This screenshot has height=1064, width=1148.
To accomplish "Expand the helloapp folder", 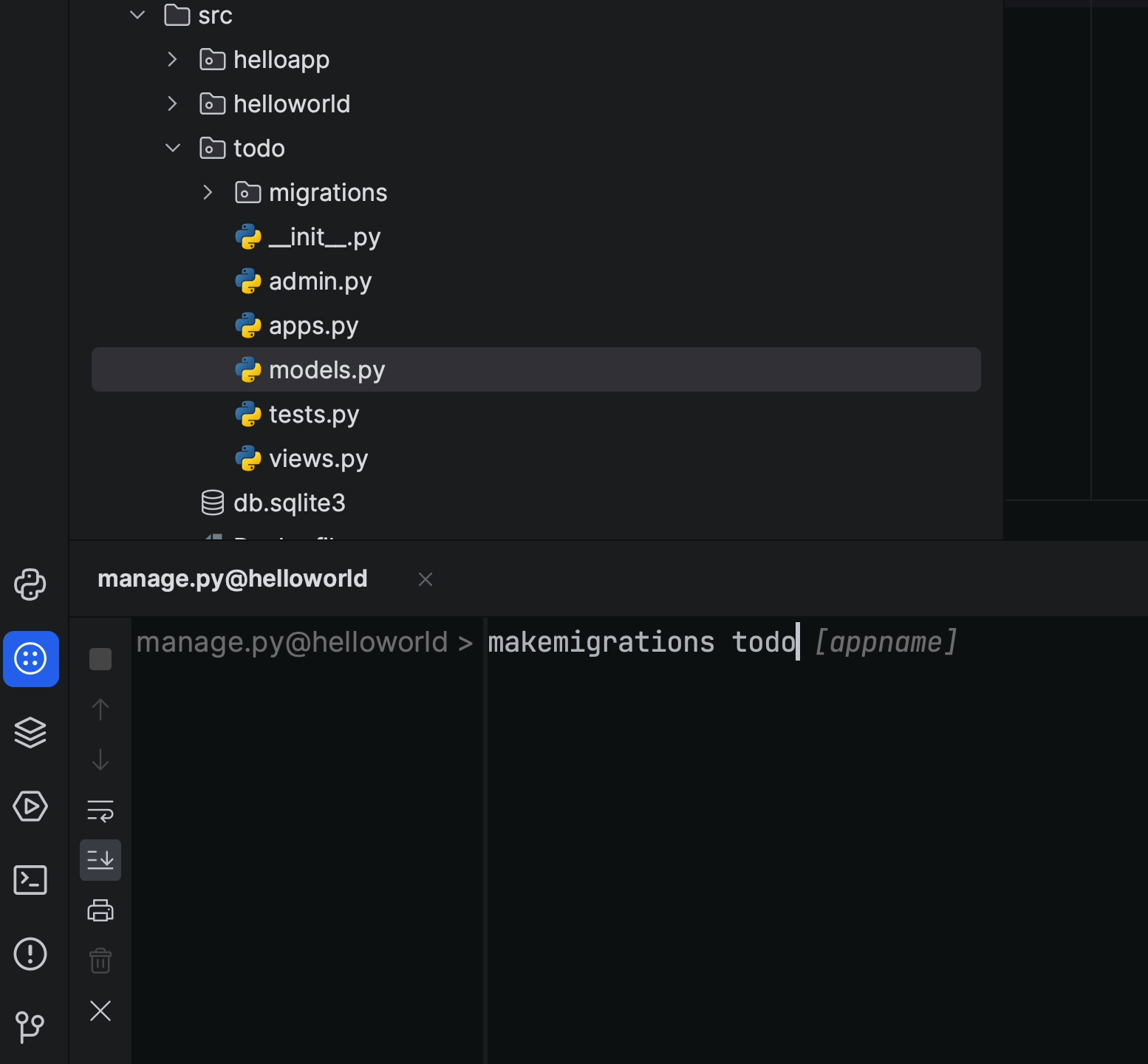I will pyautogui.click(x=172, y=59).
